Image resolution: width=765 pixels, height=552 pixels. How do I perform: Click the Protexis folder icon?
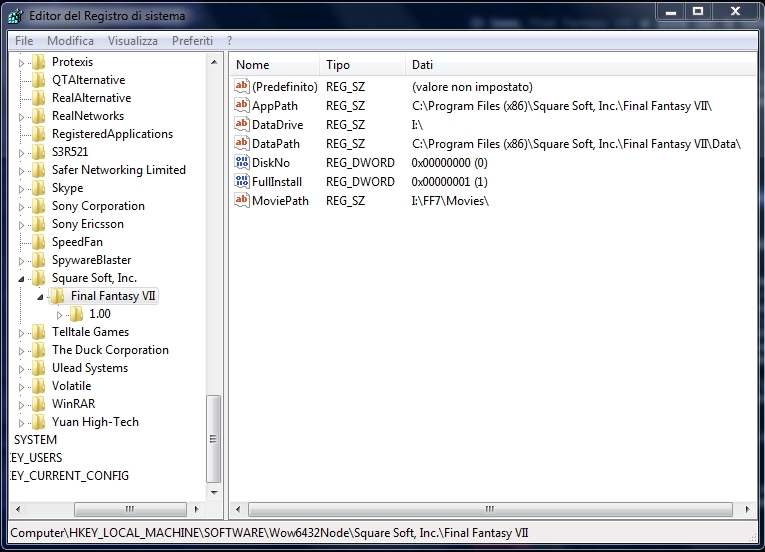pos(38,62)
